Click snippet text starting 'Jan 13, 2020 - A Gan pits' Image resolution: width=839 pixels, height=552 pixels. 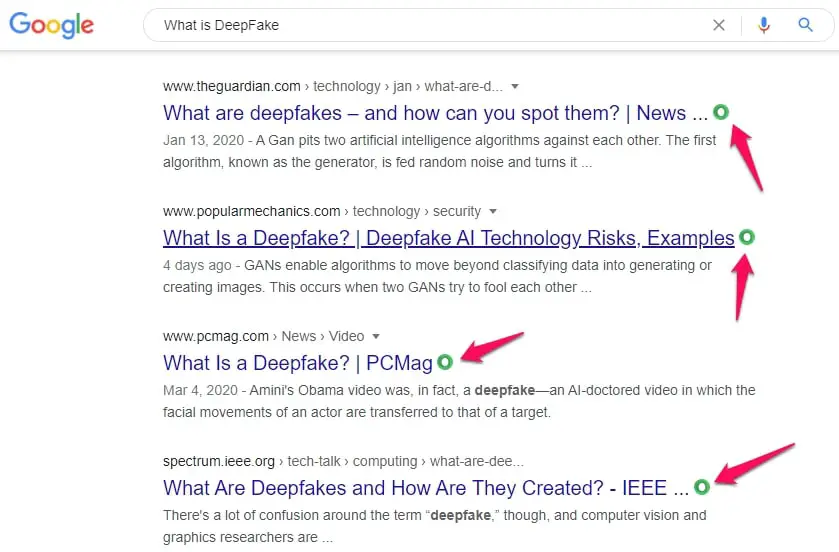tap(439, 151)
